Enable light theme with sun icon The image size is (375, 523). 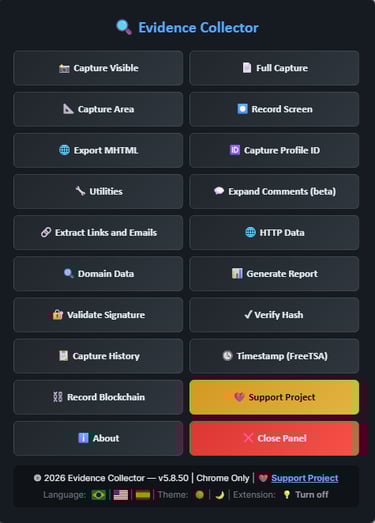[200, 495]
